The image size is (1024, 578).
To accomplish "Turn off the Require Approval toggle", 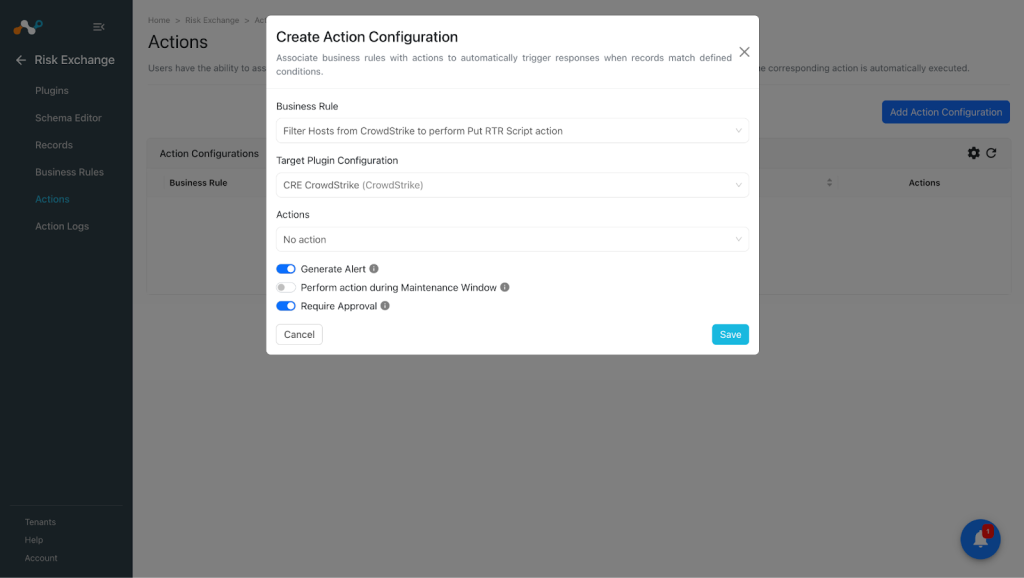I will [286, 306].
